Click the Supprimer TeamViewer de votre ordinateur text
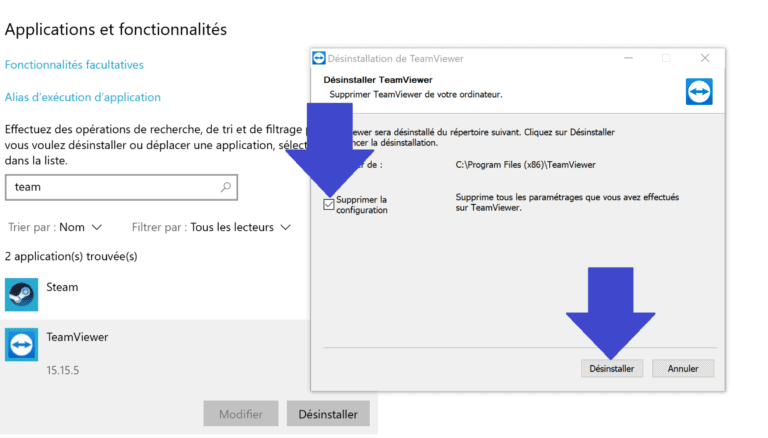This screenshot has height=438, width=768. point(416,95)
